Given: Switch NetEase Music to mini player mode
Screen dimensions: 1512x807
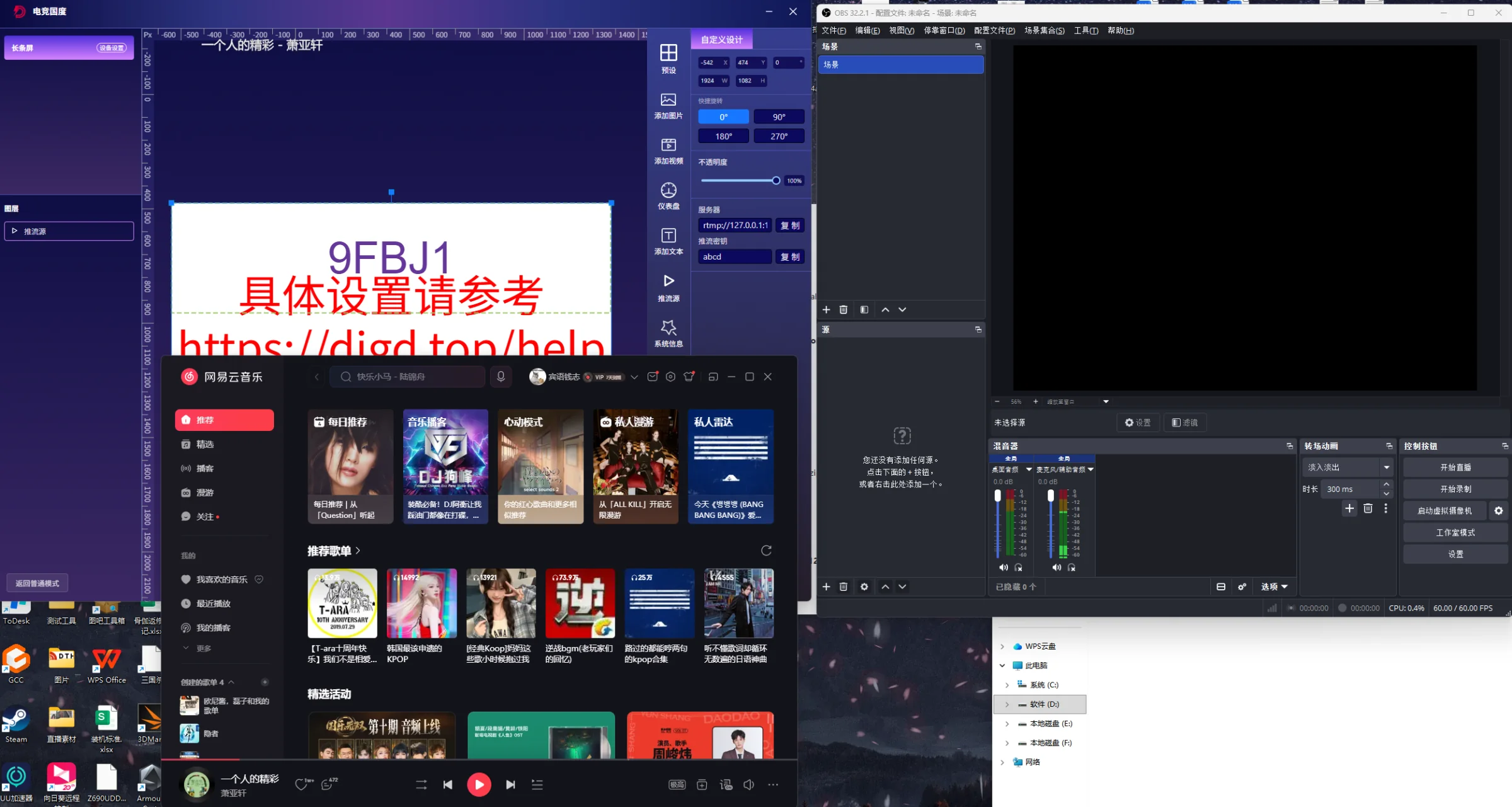Looking at the screenshot, I should pos(713,376).
